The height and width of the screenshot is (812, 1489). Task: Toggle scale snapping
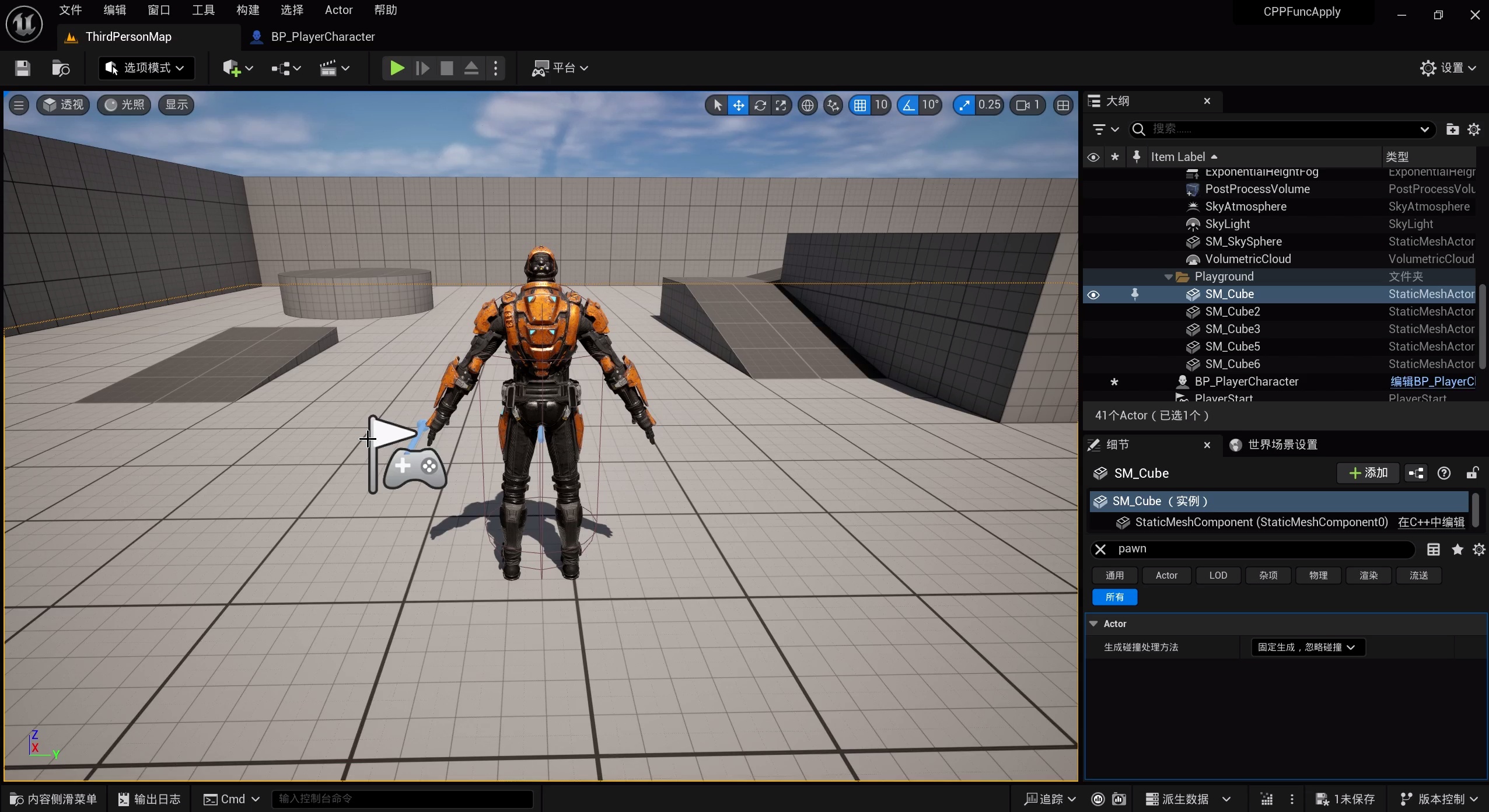[964, 105]
